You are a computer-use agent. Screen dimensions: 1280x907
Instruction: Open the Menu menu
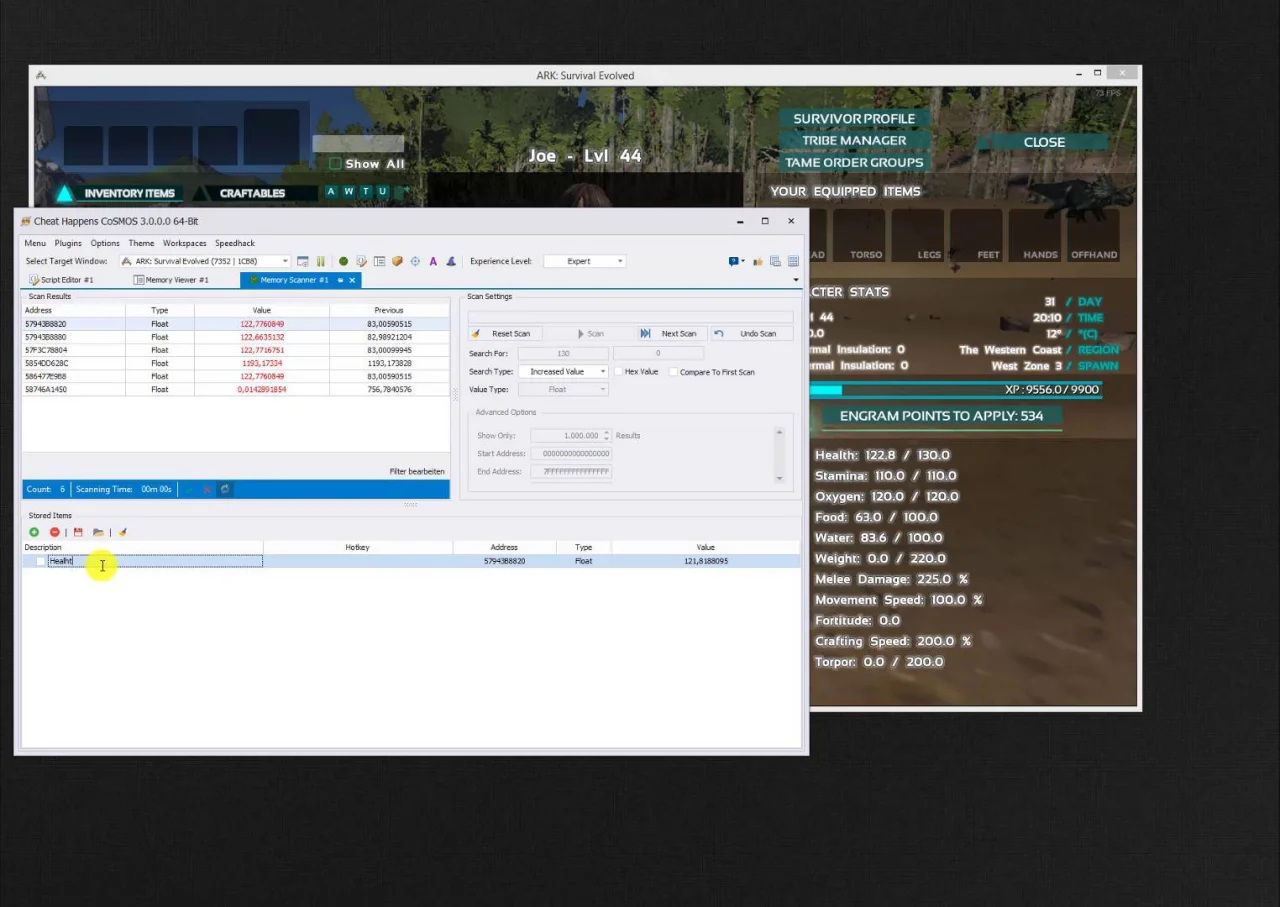click(x=35, y=243)
